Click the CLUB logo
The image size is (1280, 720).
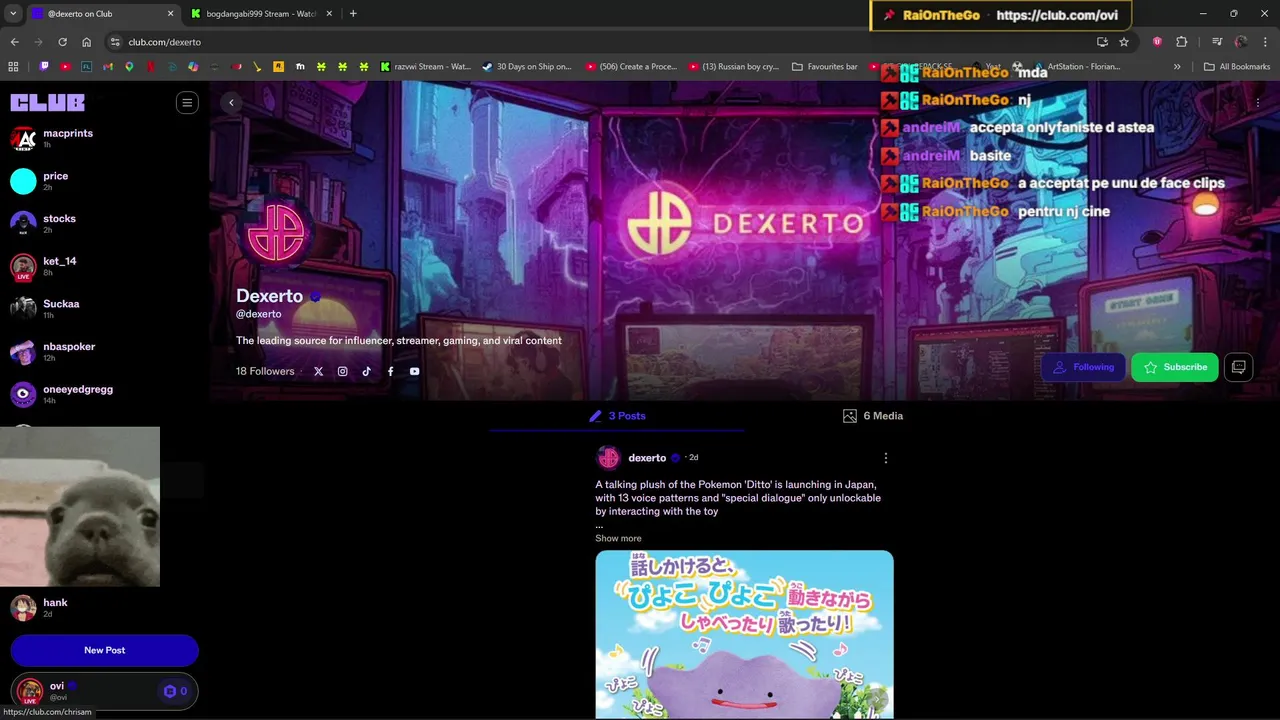47,102
